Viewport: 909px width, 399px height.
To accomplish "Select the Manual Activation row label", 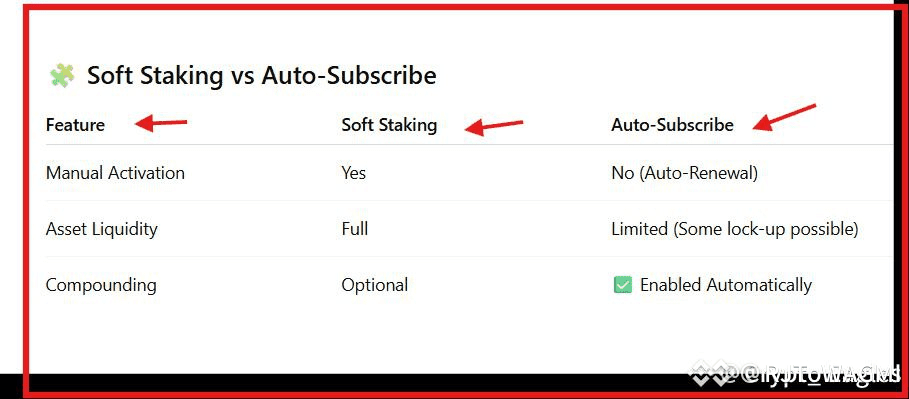I will click(115, 173).
